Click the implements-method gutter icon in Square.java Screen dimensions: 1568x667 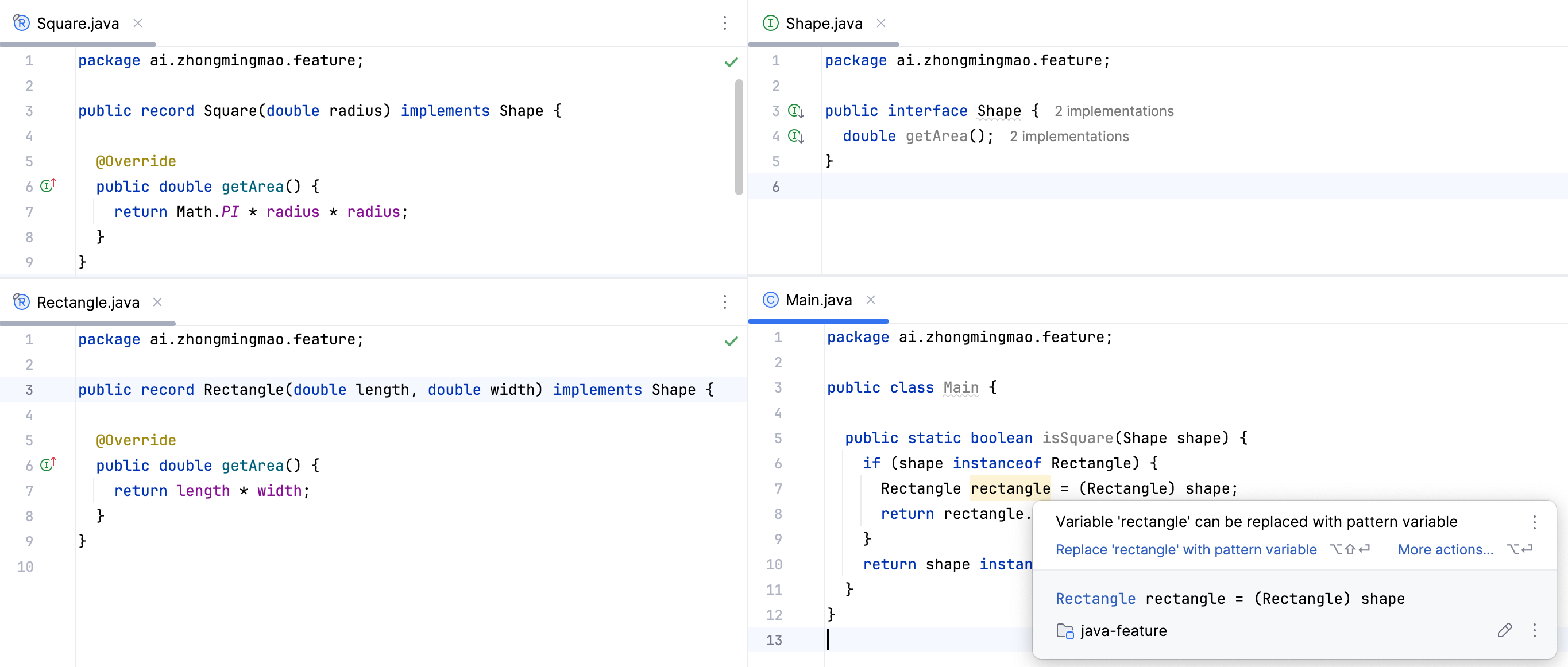48,185
